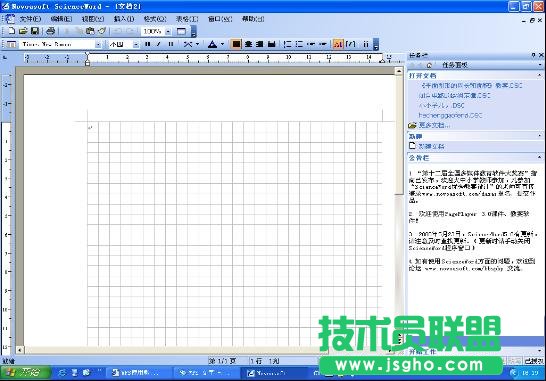Open the 帮助(H) menu
Viewport: 546px width, 381px height.
click(x=253, y=19)
